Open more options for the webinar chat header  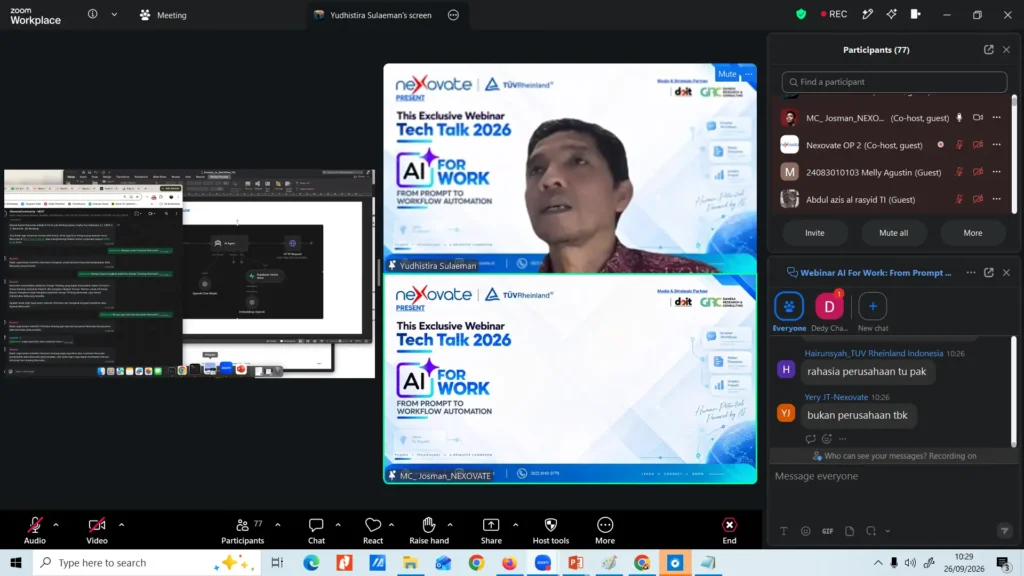click(x=971, y=272)
